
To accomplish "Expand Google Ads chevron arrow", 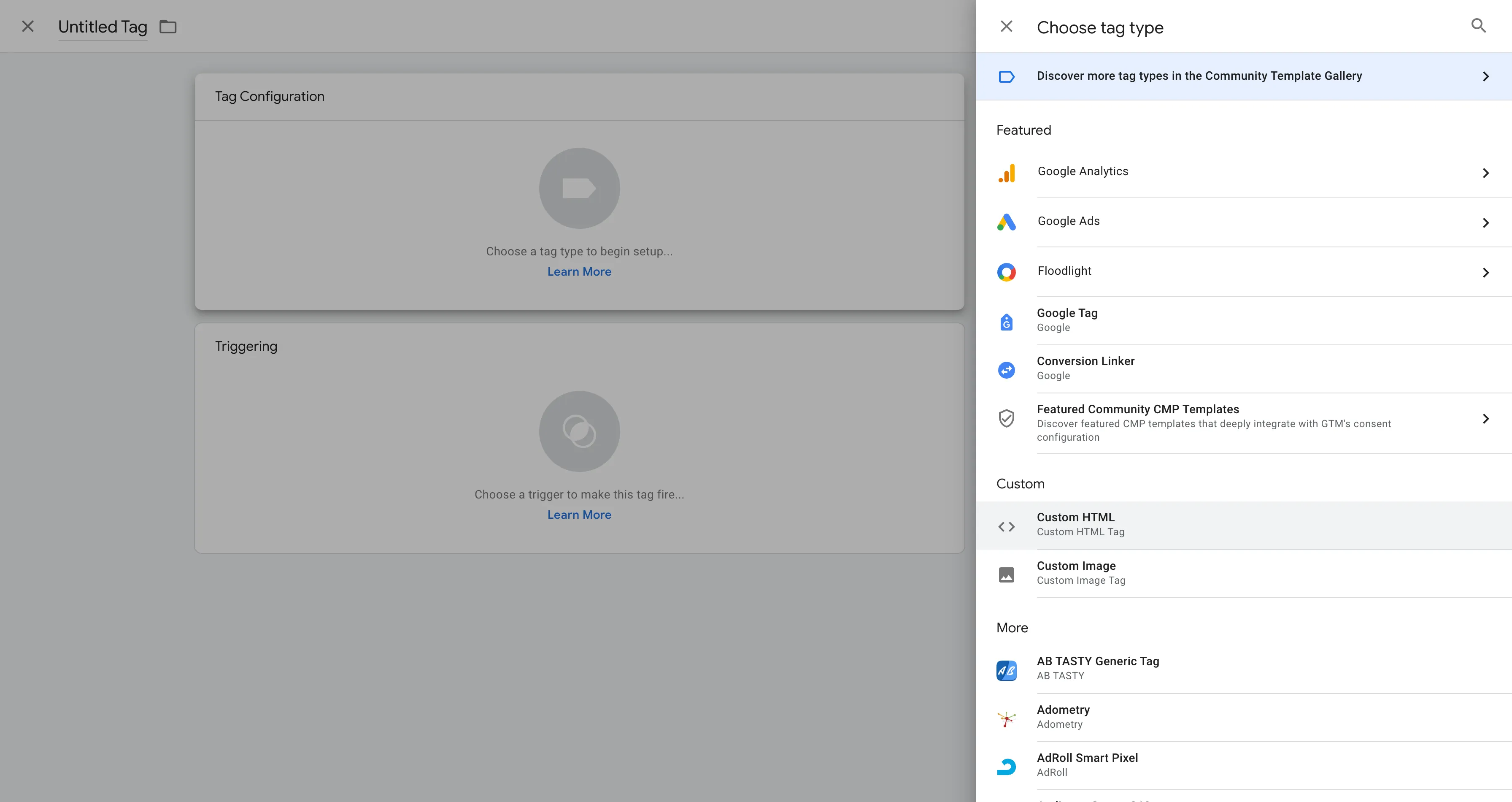I will pyautogui.click(x=1485, y=222).
